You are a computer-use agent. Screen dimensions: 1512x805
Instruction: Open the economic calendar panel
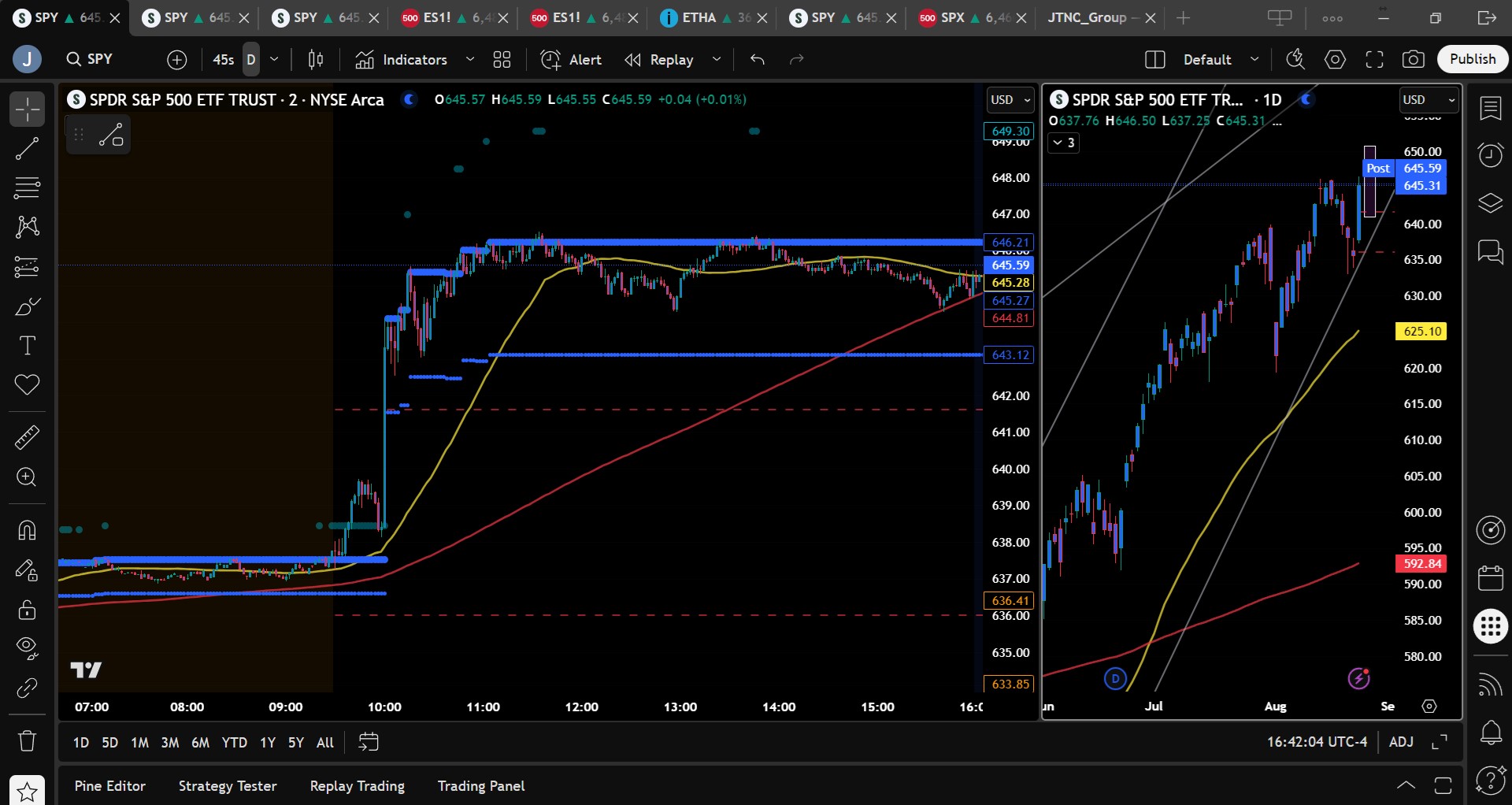click(x=1491, y=577)
